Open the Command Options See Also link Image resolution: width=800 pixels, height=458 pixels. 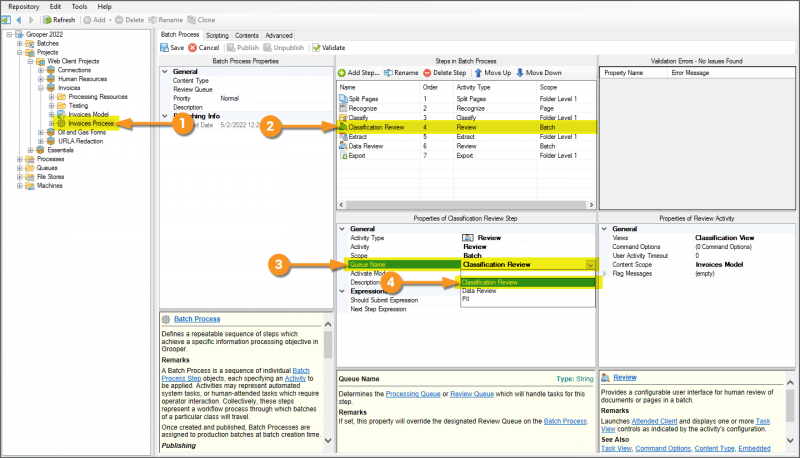[663, 448]
